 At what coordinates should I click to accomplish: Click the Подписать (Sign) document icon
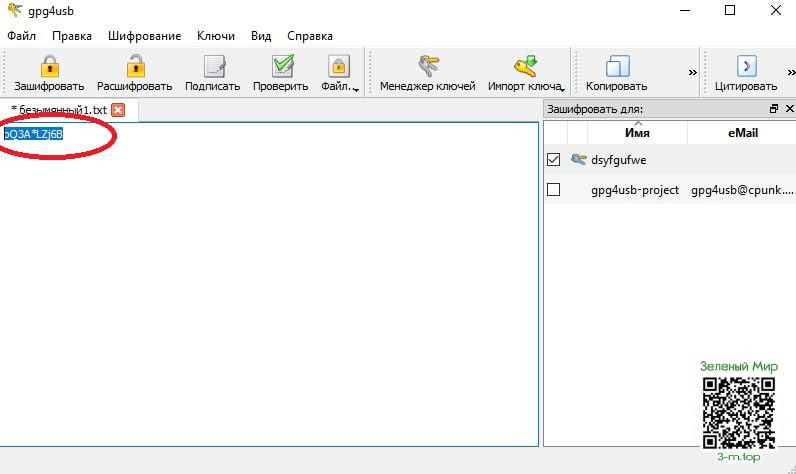pyautogui.click(x=213, y=67)
